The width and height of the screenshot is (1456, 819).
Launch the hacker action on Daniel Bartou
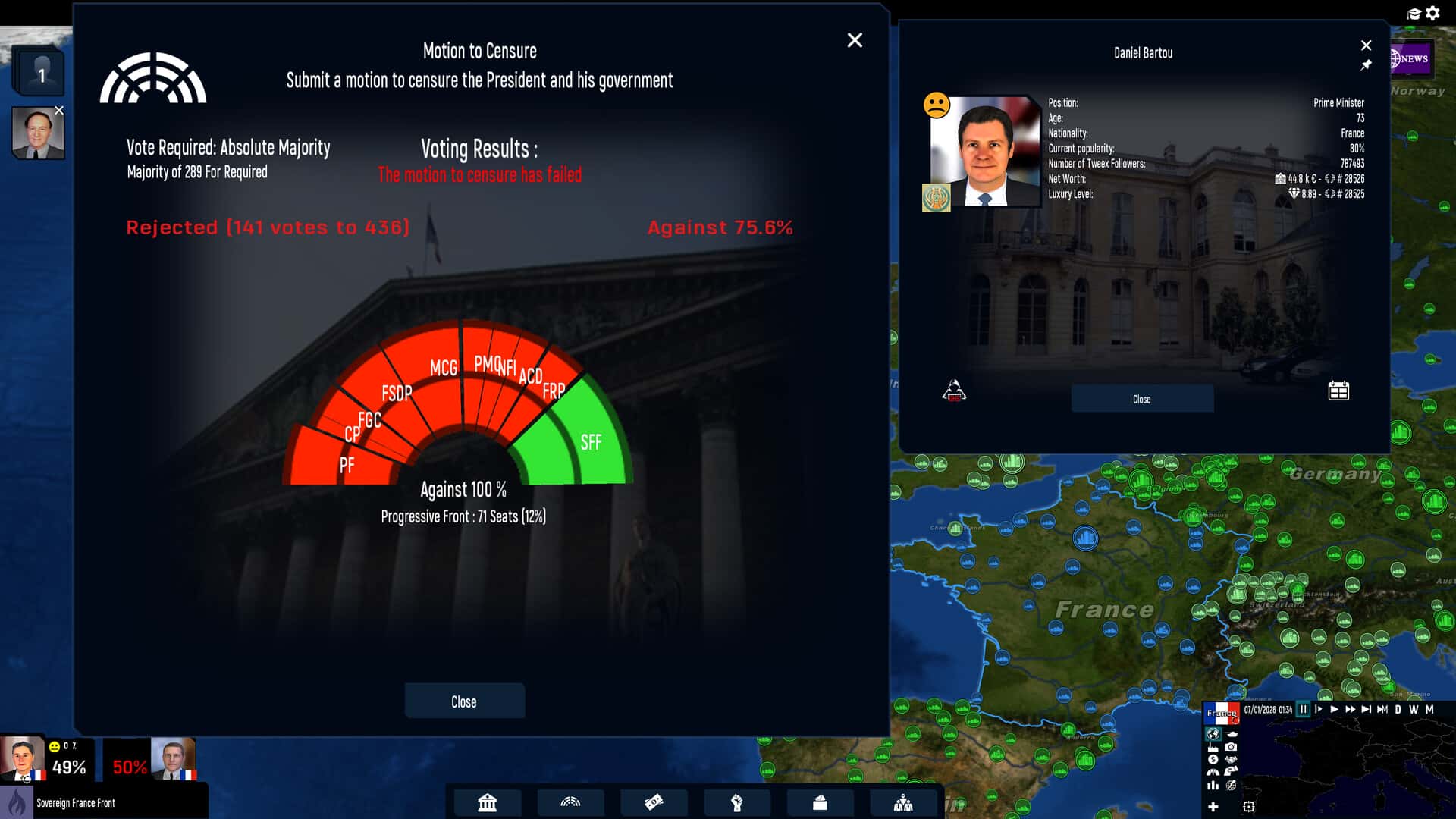coord(955,389)
